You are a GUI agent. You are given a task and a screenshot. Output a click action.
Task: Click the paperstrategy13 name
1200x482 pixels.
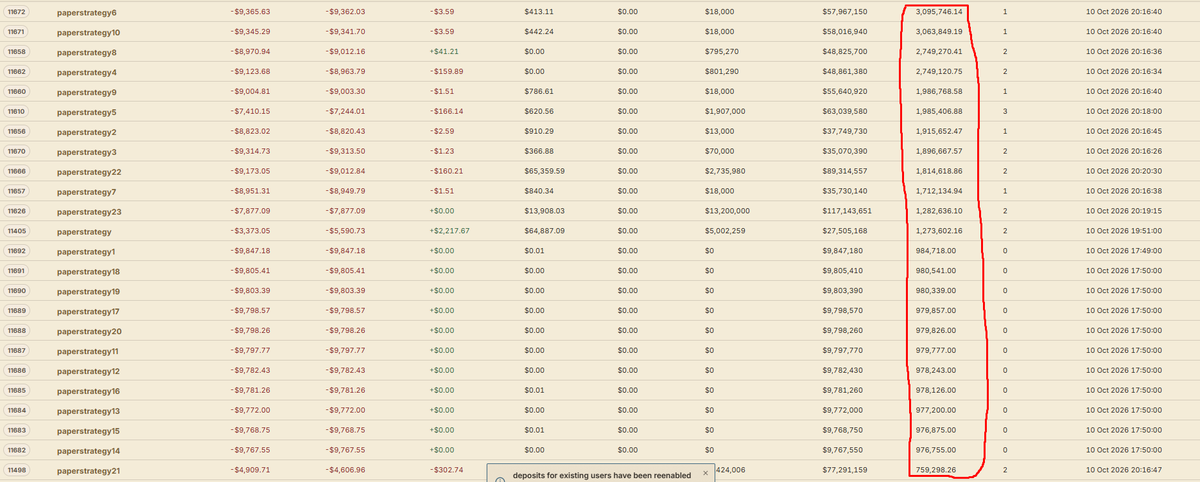(89, 411)
